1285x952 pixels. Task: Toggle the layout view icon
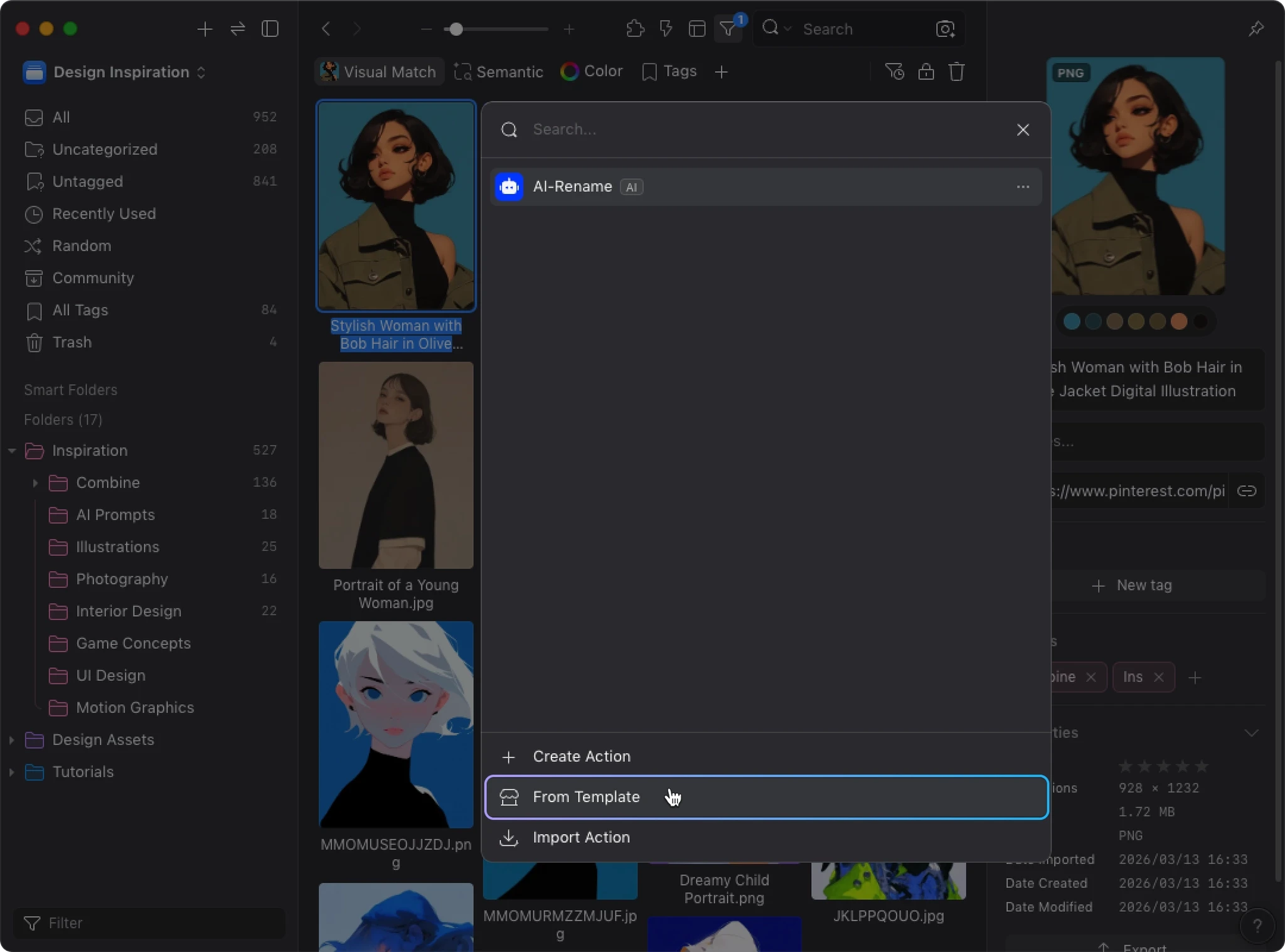point(696,29)
